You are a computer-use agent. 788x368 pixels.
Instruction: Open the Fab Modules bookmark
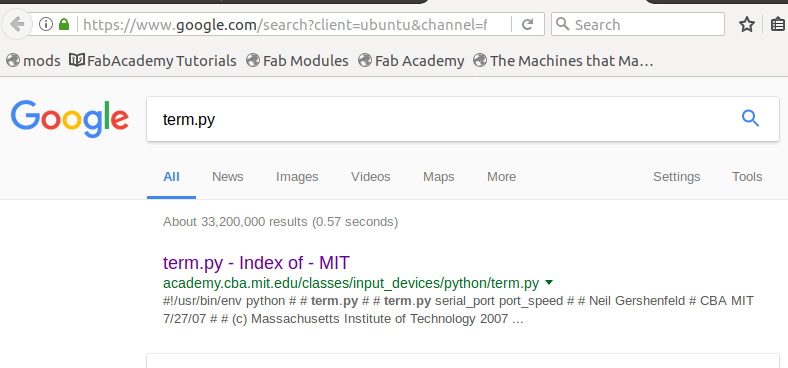pos(298,61)
